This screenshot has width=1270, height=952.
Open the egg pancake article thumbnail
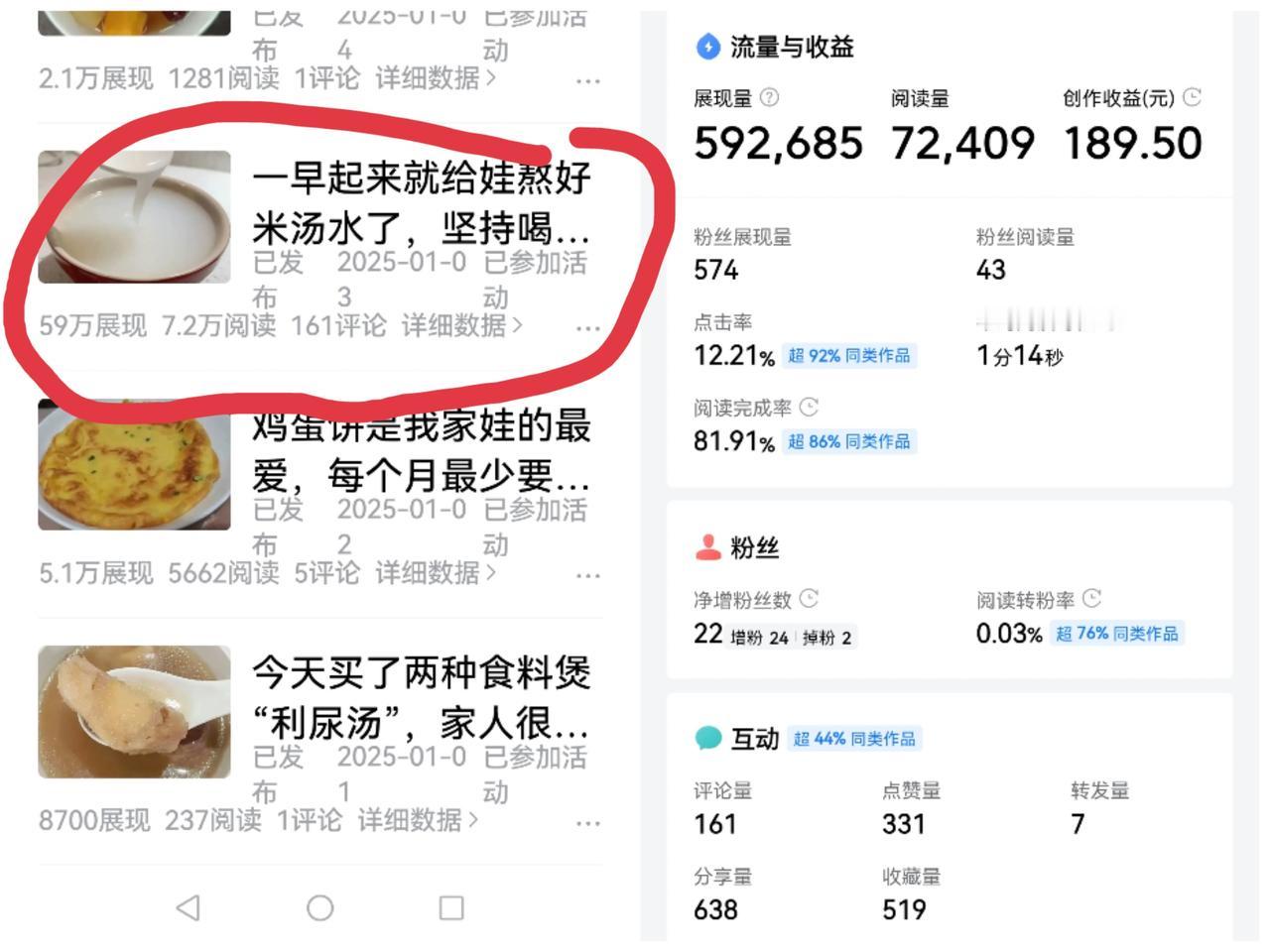[135, 464]
